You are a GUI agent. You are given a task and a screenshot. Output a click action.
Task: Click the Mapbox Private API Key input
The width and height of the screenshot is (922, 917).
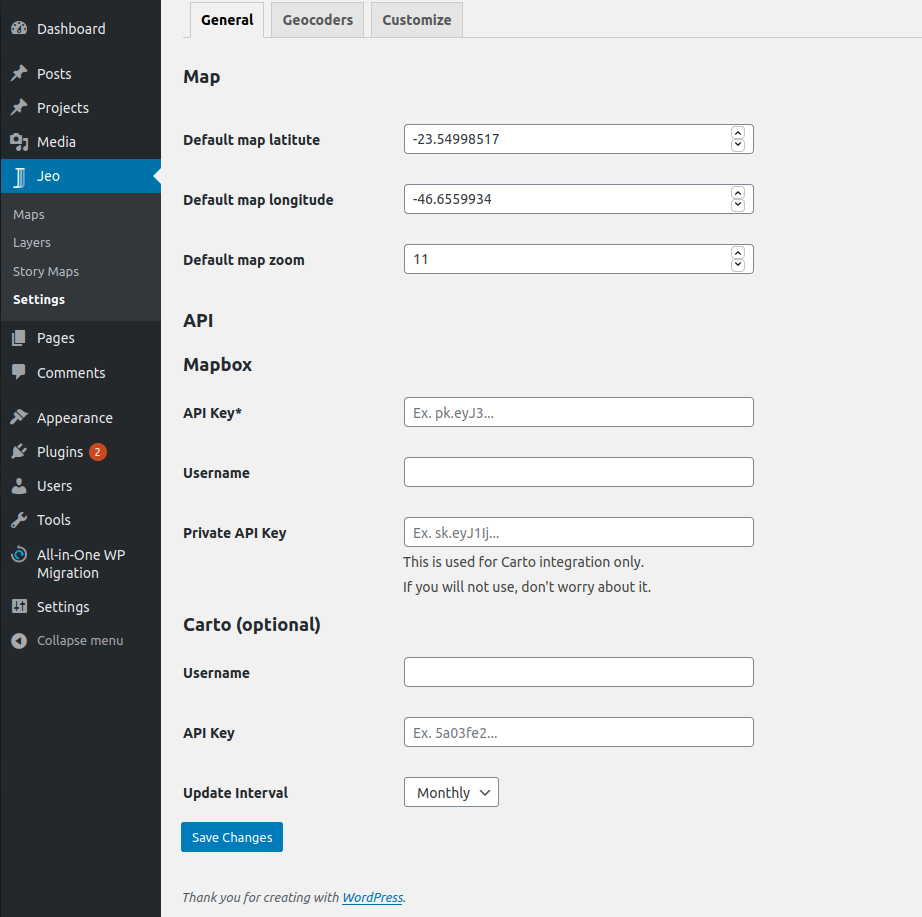[579, 532]
